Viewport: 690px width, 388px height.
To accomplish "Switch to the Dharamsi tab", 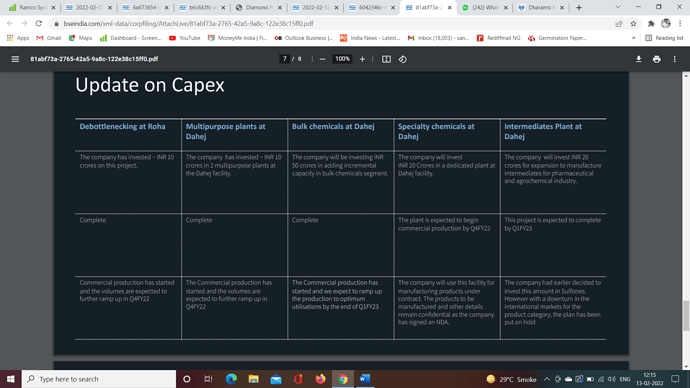I will point(540,7).
